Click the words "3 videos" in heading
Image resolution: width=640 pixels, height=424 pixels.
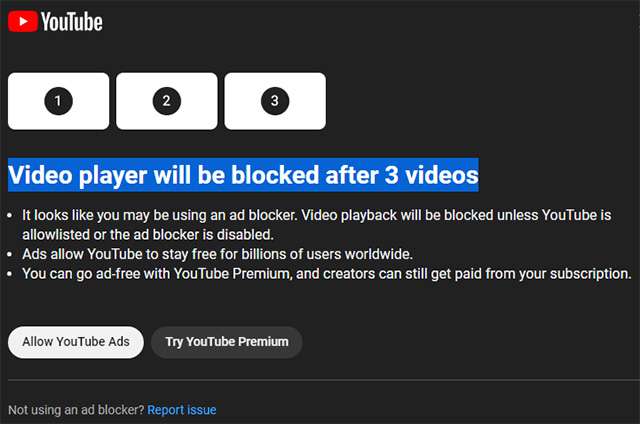[x=433, y=175]
